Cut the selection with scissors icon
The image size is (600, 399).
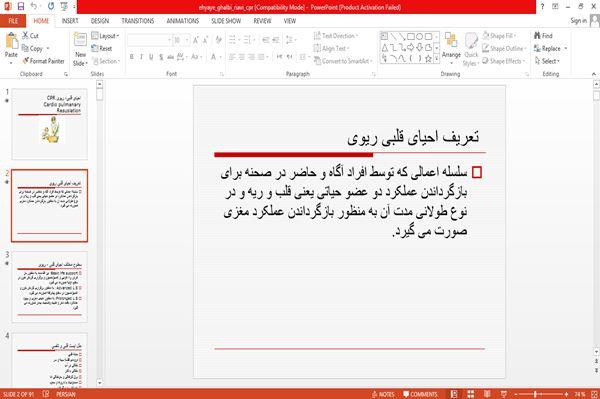click(30, 36)
